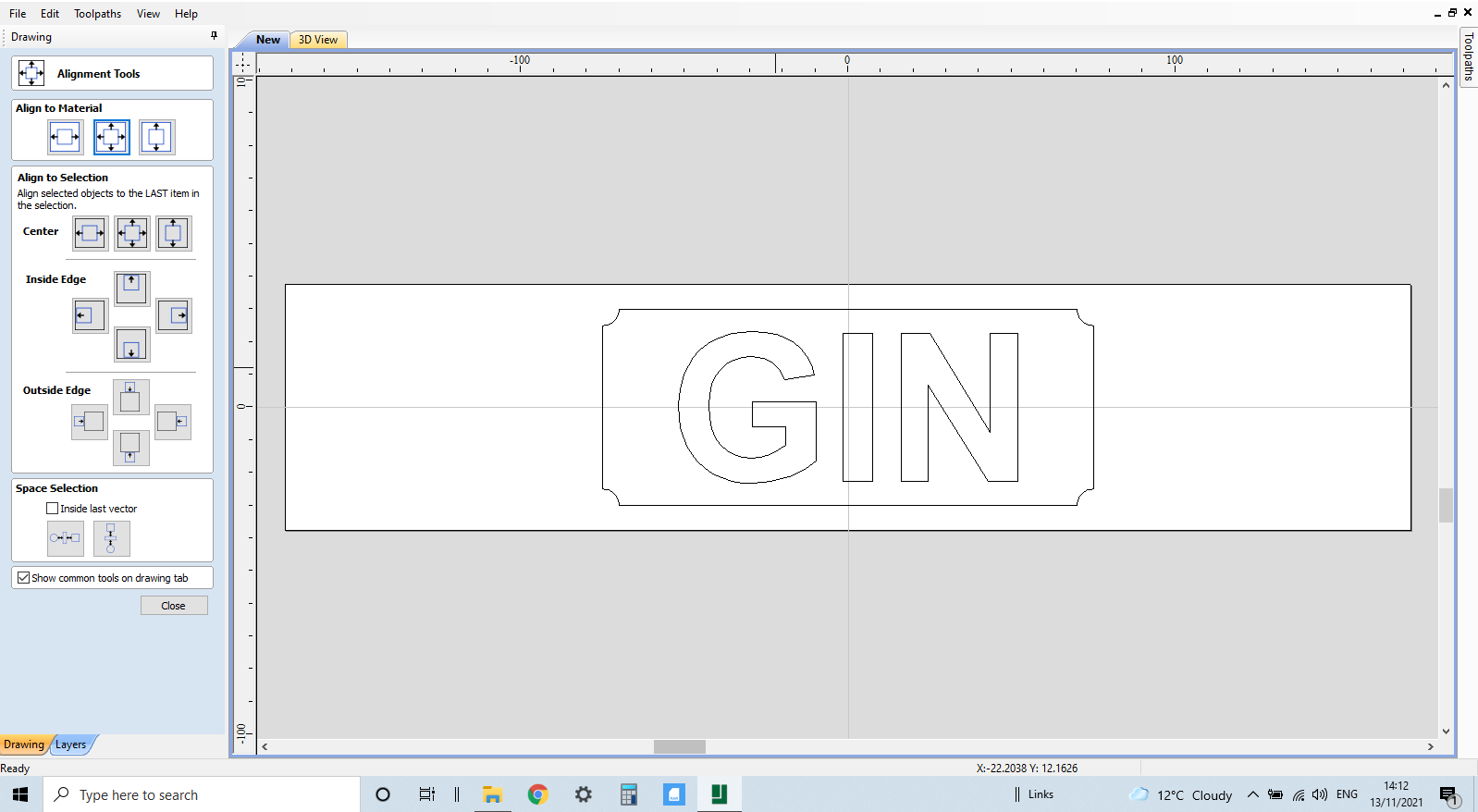Screen dimensions: 1478x812
Task: Align to Material: center horizontally icon
Action: coord(65,137)
